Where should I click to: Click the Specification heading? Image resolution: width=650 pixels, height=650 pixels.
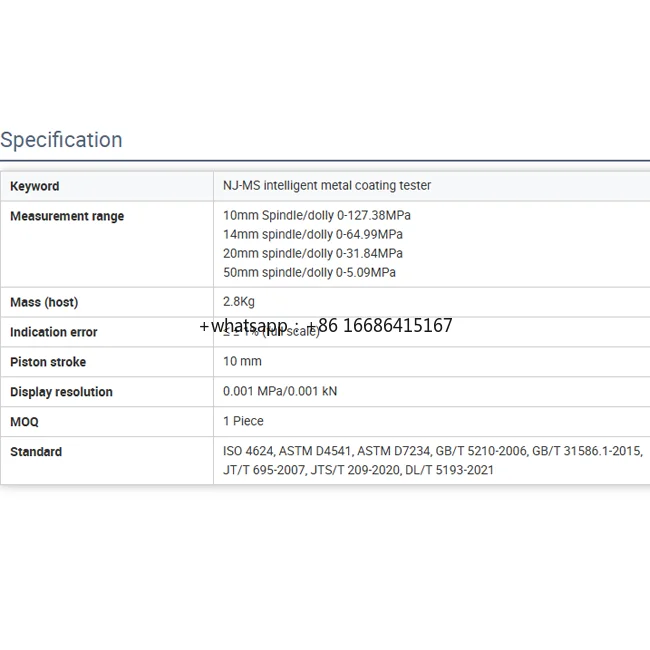pos(61,140)
